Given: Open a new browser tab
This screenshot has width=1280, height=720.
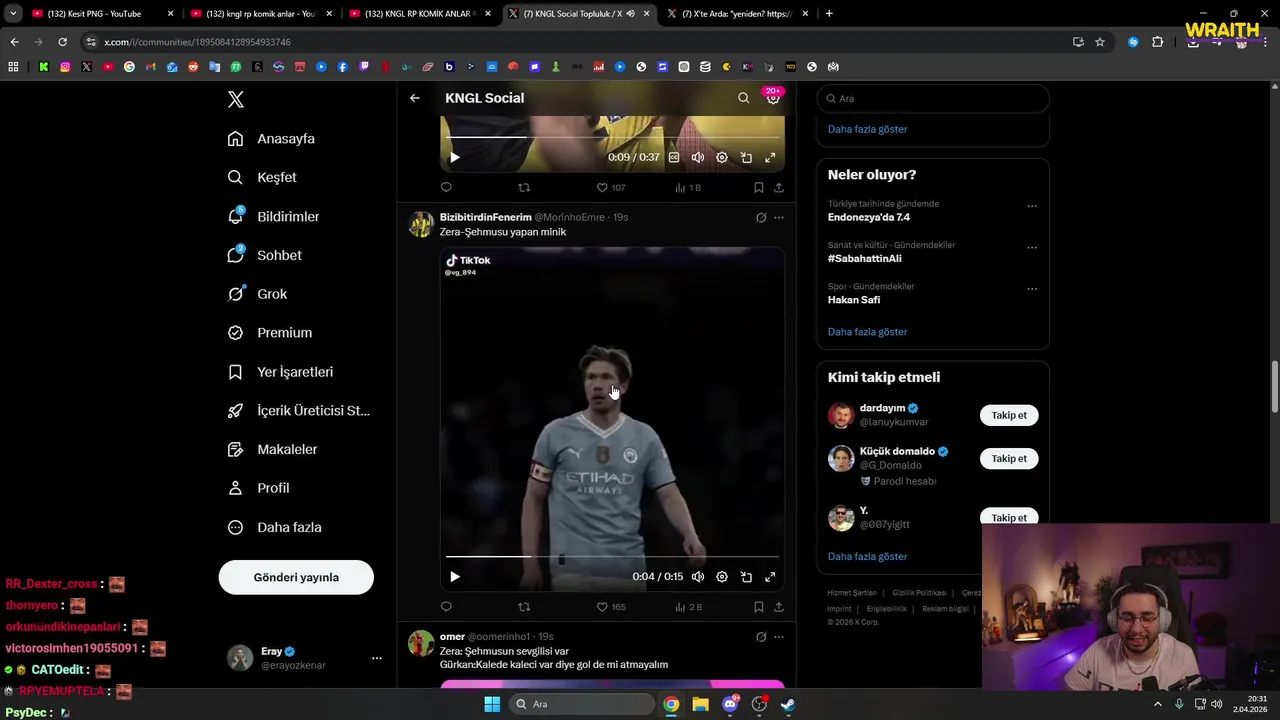Looking at the screenshot, I should coord(829,14).
